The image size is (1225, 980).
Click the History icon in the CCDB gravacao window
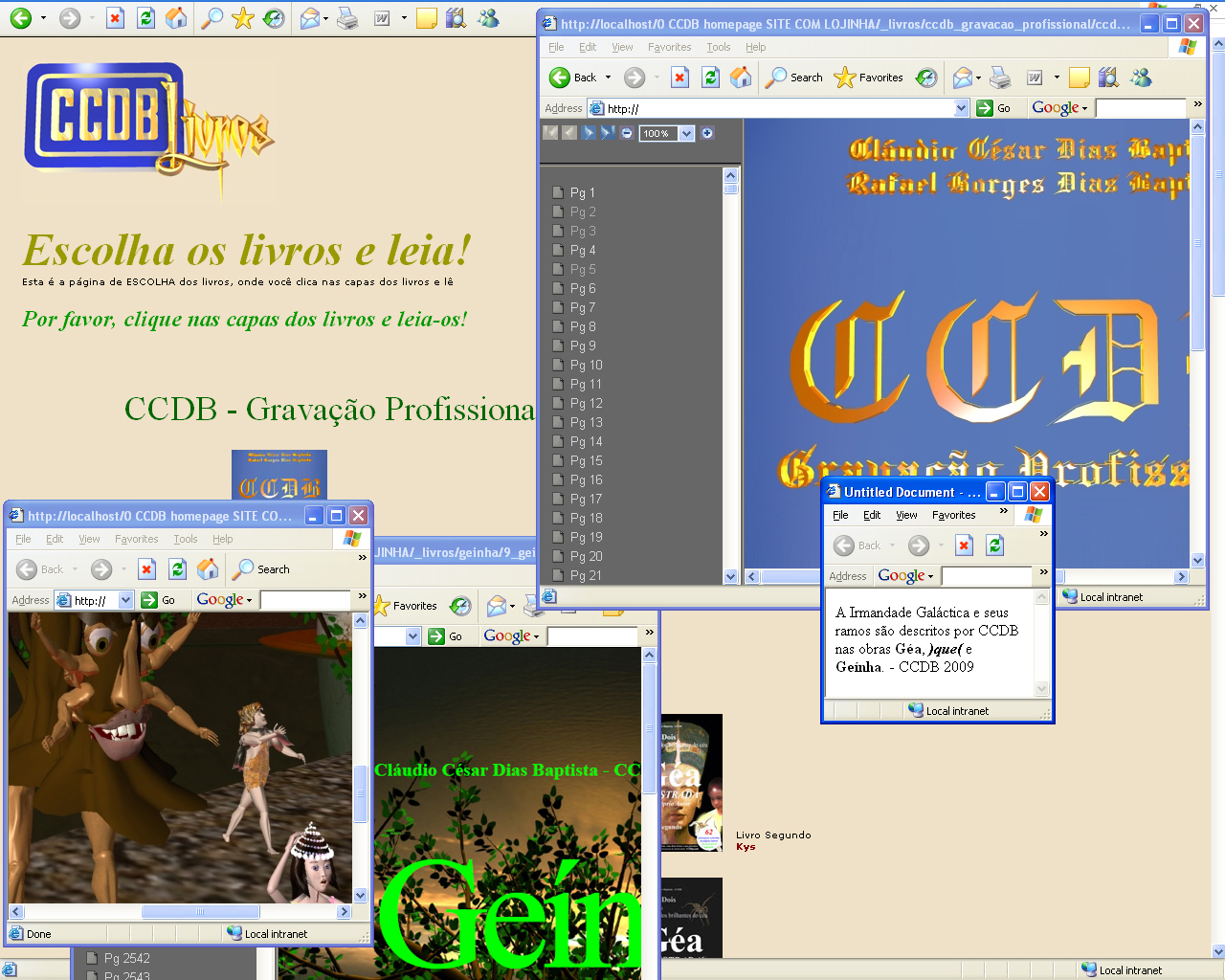coord(926,78)
